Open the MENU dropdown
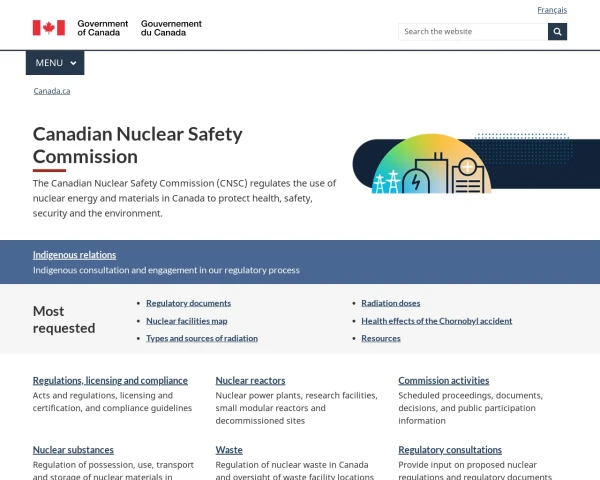The height and width of the screenshot is (480, 600). coord(55,63)
